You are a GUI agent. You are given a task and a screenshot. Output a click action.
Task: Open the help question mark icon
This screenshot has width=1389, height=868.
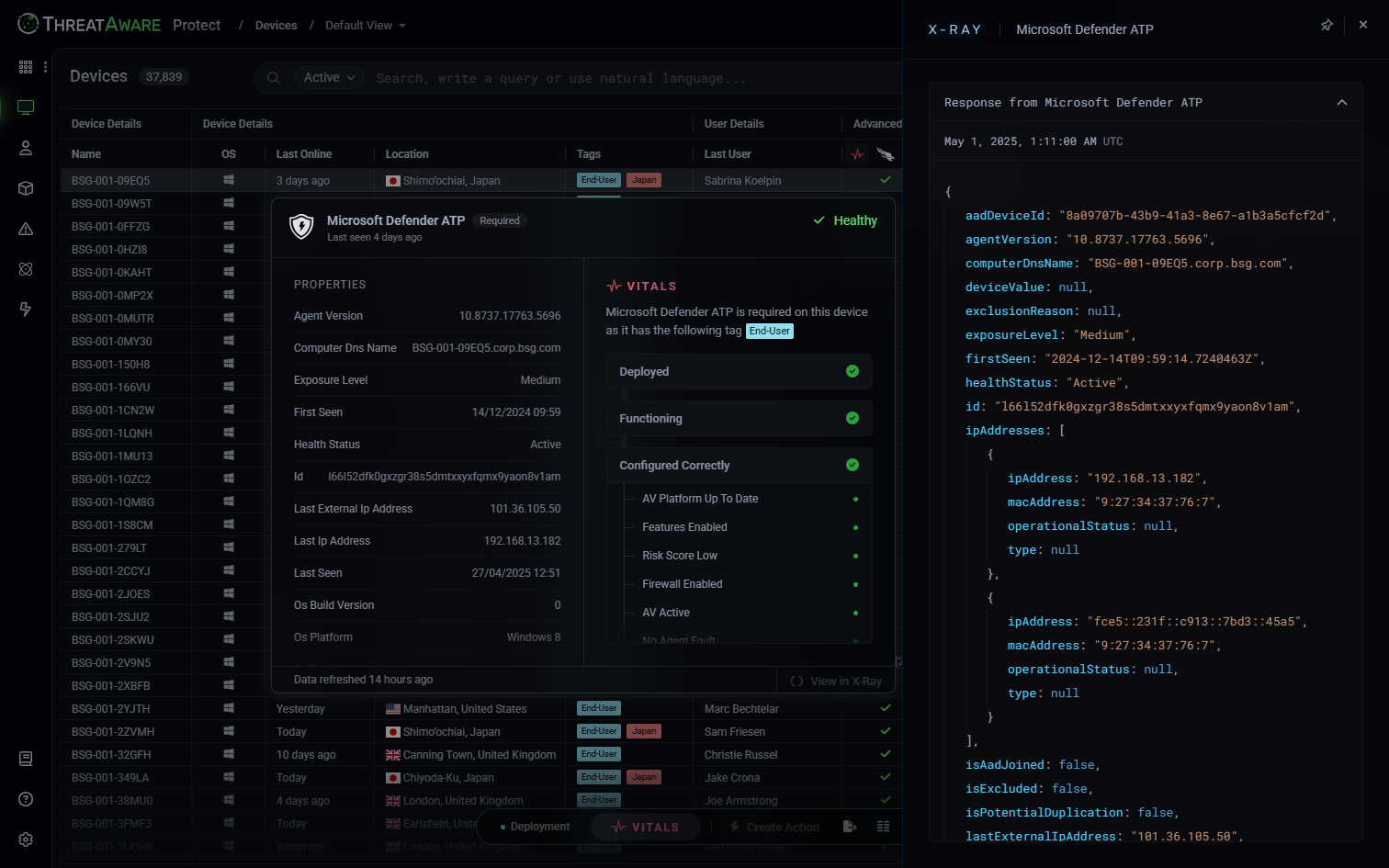(26, 799)
